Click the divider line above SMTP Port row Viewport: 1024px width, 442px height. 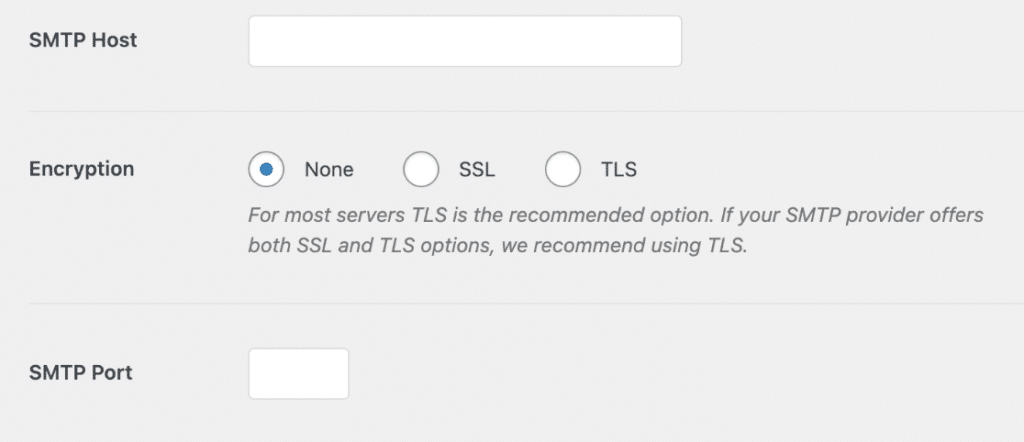click(x=526, y=303)
